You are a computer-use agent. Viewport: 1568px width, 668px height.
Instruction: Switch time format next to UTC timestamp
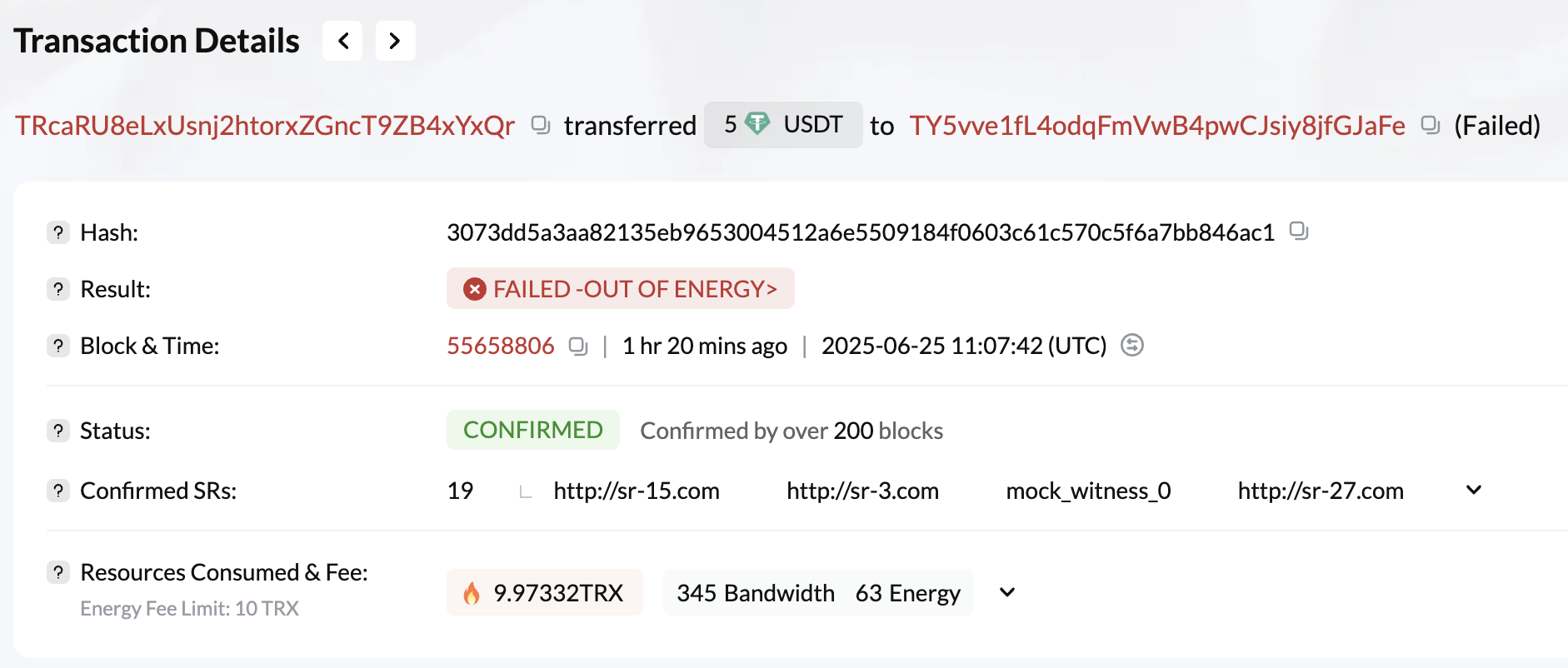point(1132,345)
